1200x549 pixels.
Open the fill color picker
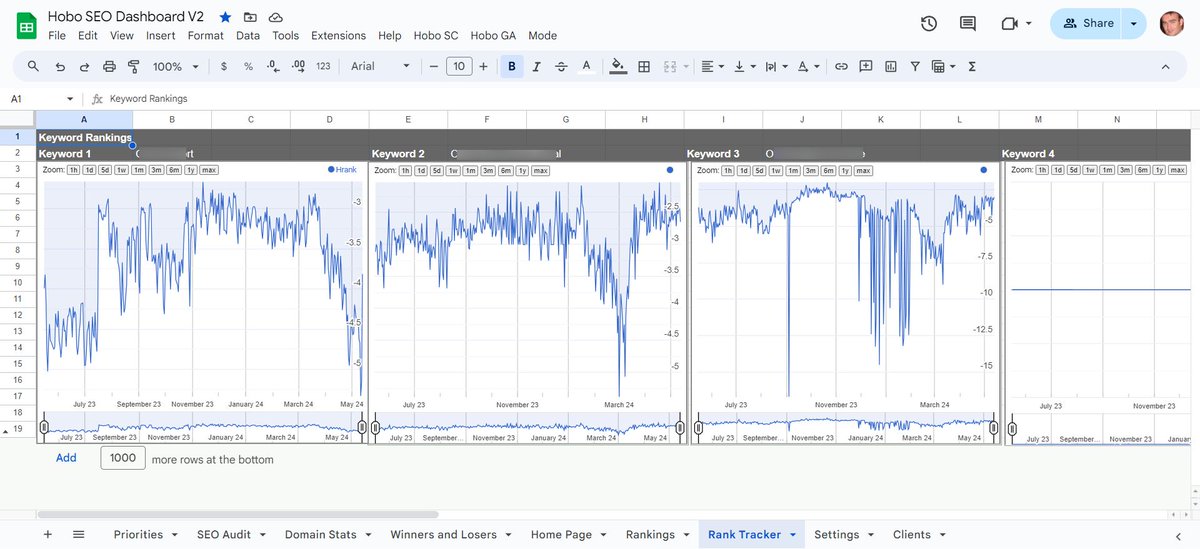[x=618, y=66]
